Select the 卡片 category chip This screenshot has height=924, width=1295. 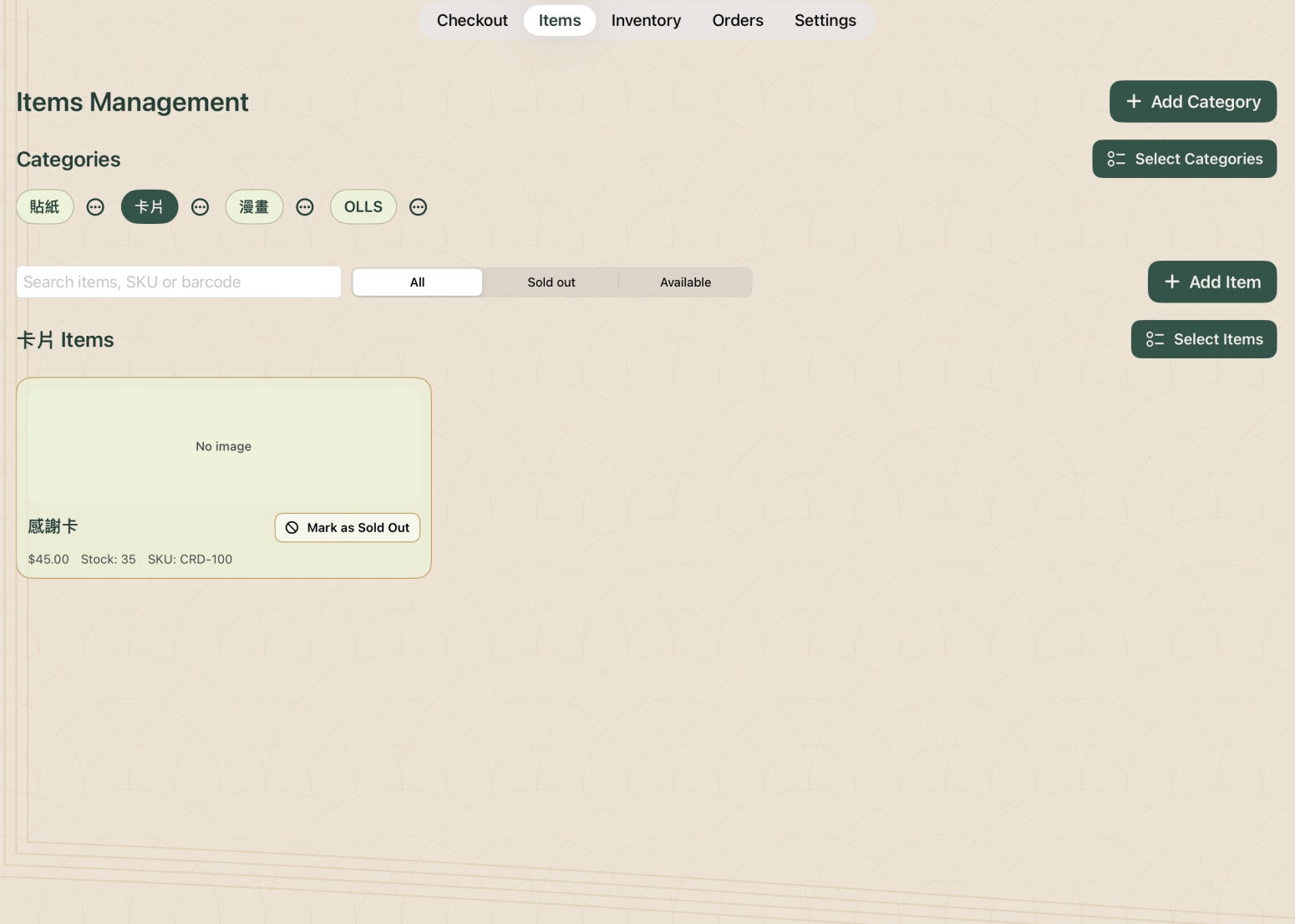click(150, 207)
